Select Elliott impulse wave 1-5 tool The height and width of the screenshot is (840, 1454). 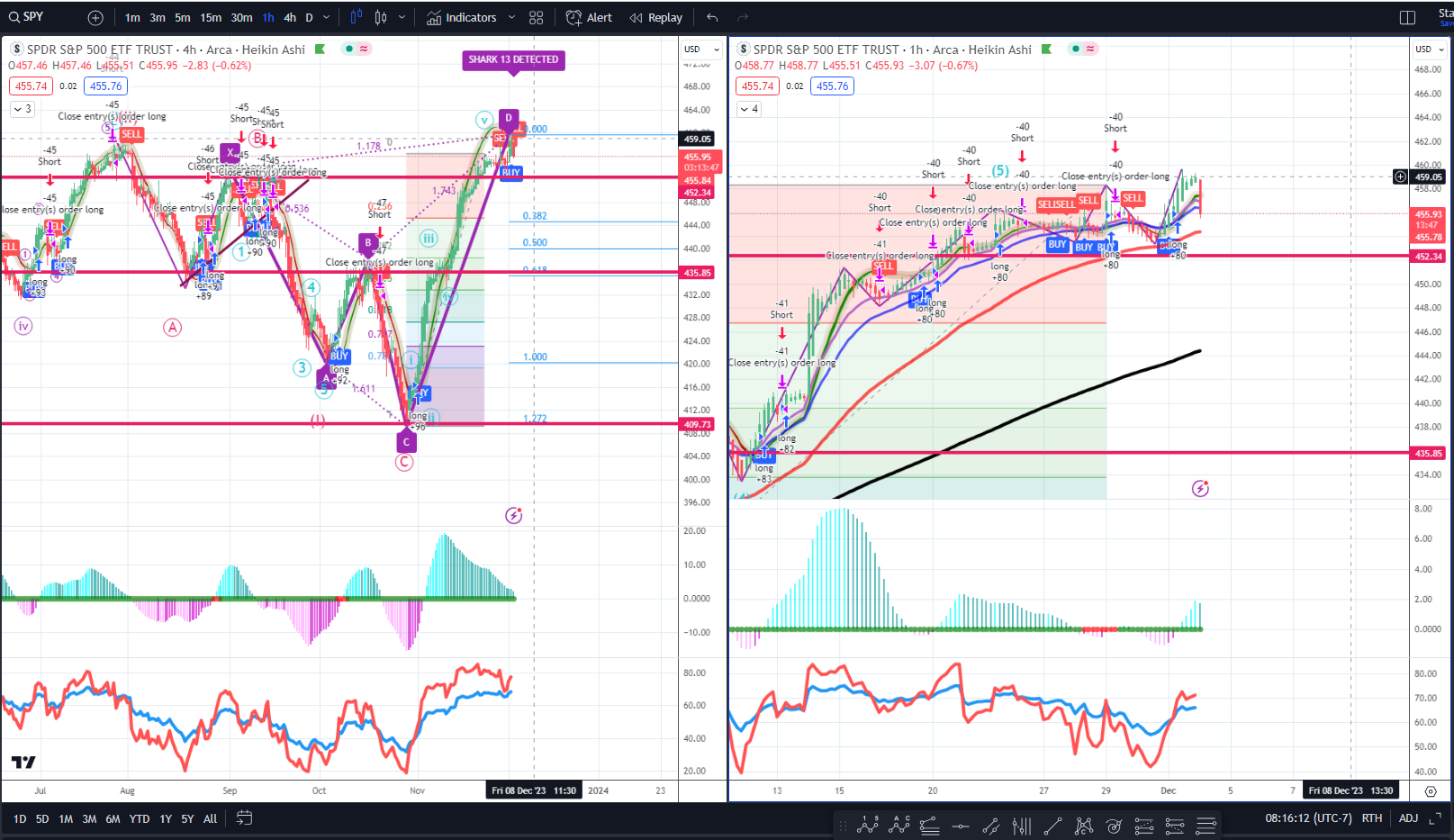pyautogui.click(x=868, y=824)
